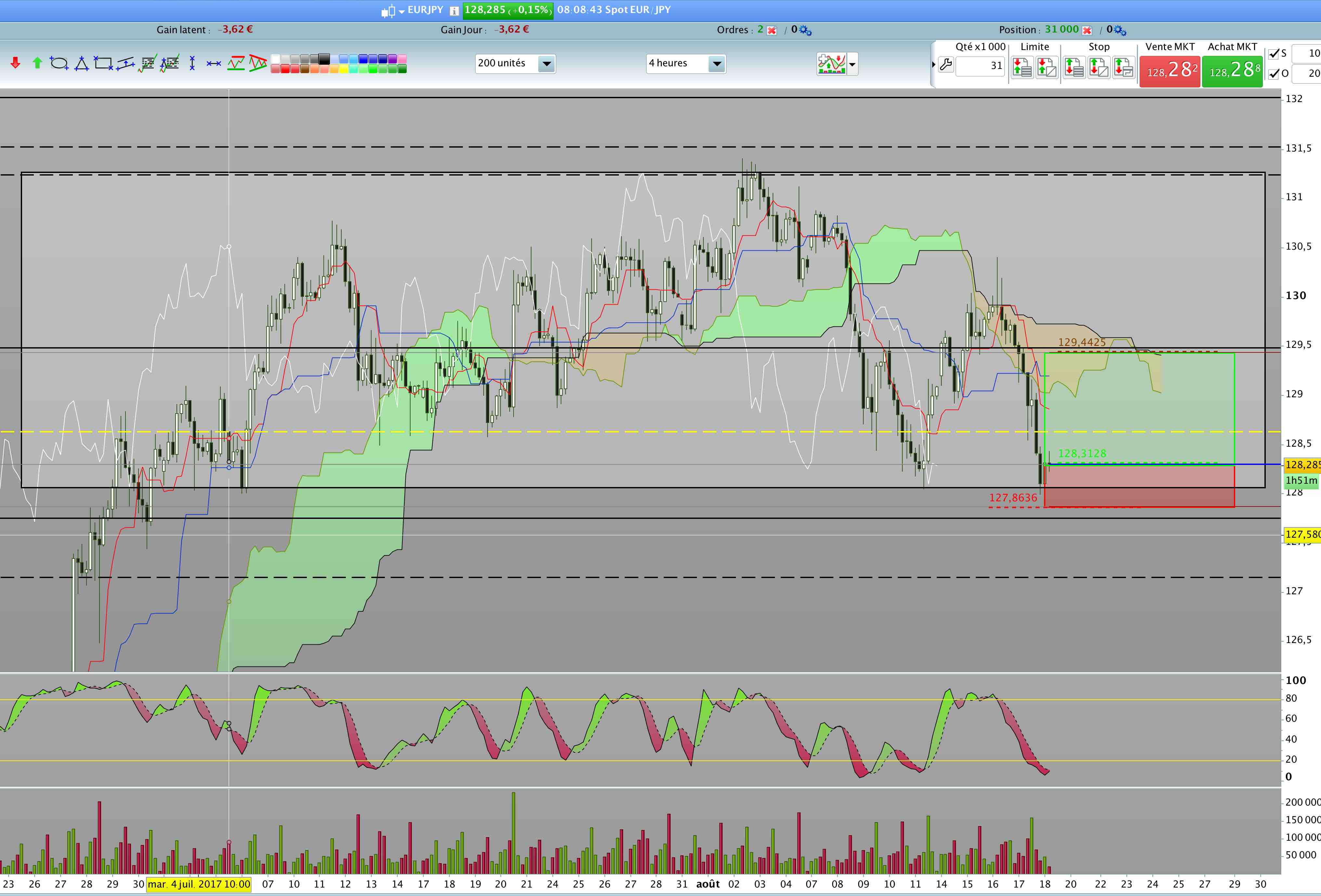Pick the purple color swatch

(x=392, y=59)
